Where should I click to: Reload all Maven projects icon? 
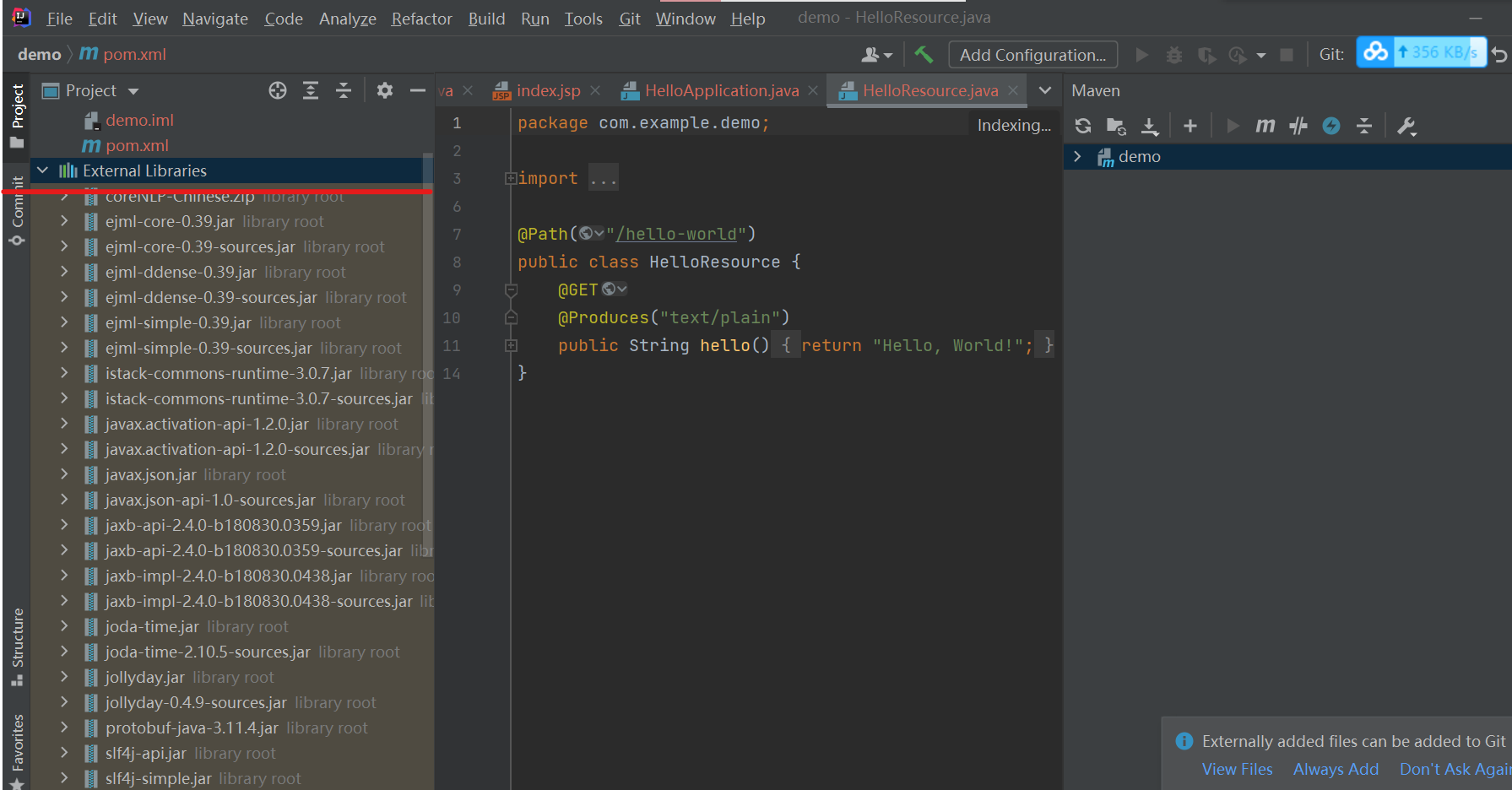point(1083,126)
